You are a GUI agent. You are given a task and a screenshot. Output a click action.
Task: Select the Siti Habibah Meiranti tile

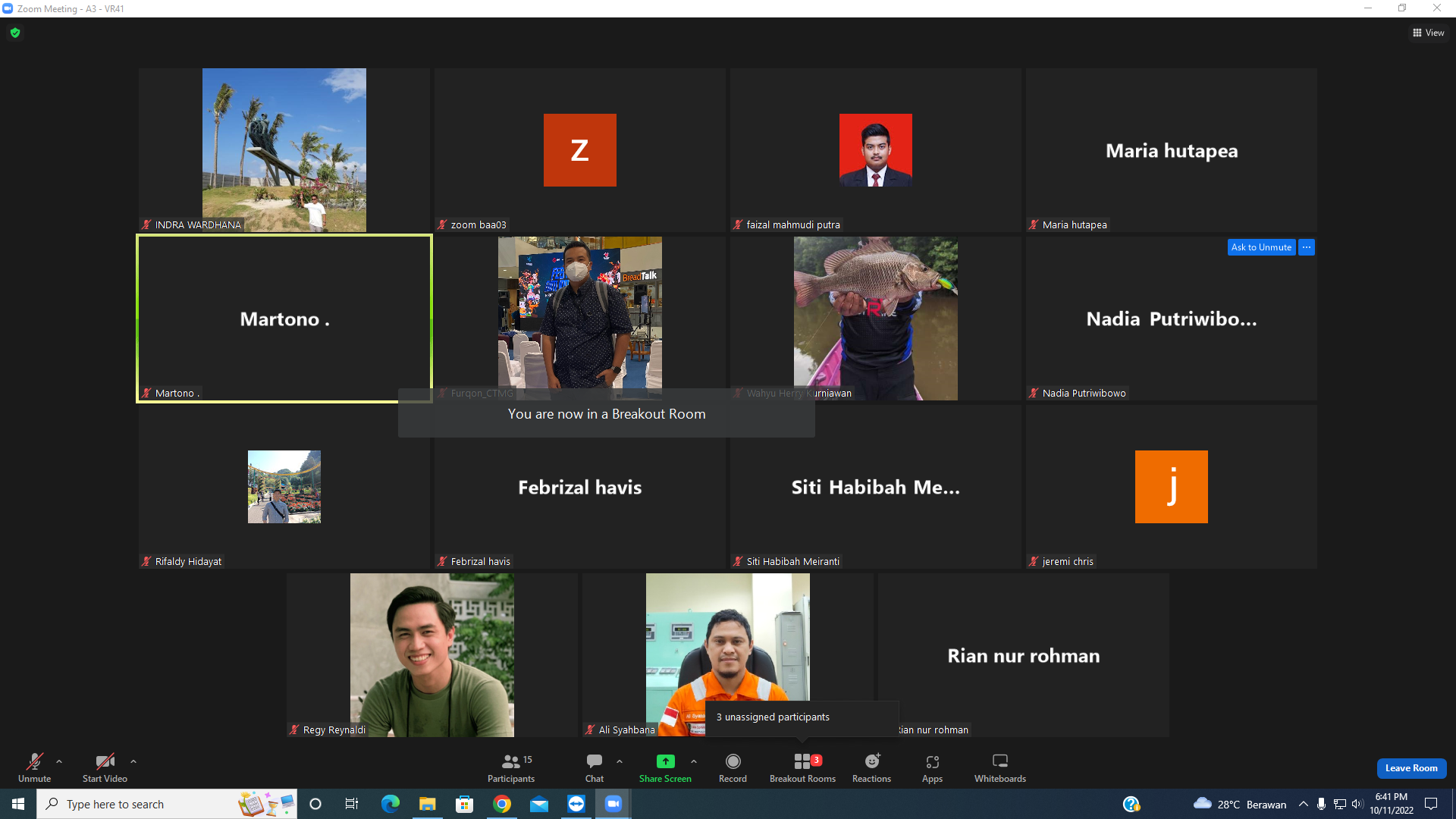click(x=876, y=487)
